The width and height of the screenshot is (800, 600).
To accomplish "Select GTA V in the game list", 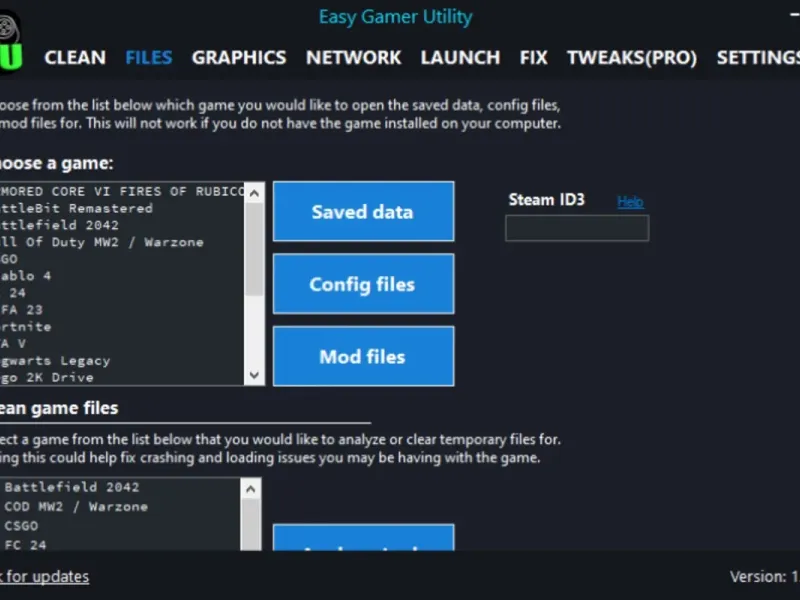I will pos(122,343).
